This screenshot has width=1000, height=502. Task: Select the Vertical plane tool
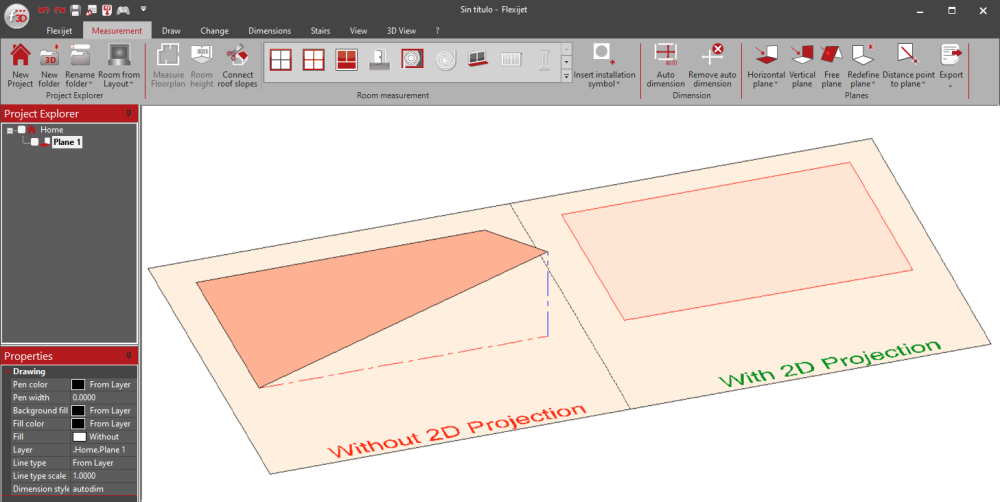(802, 66)
